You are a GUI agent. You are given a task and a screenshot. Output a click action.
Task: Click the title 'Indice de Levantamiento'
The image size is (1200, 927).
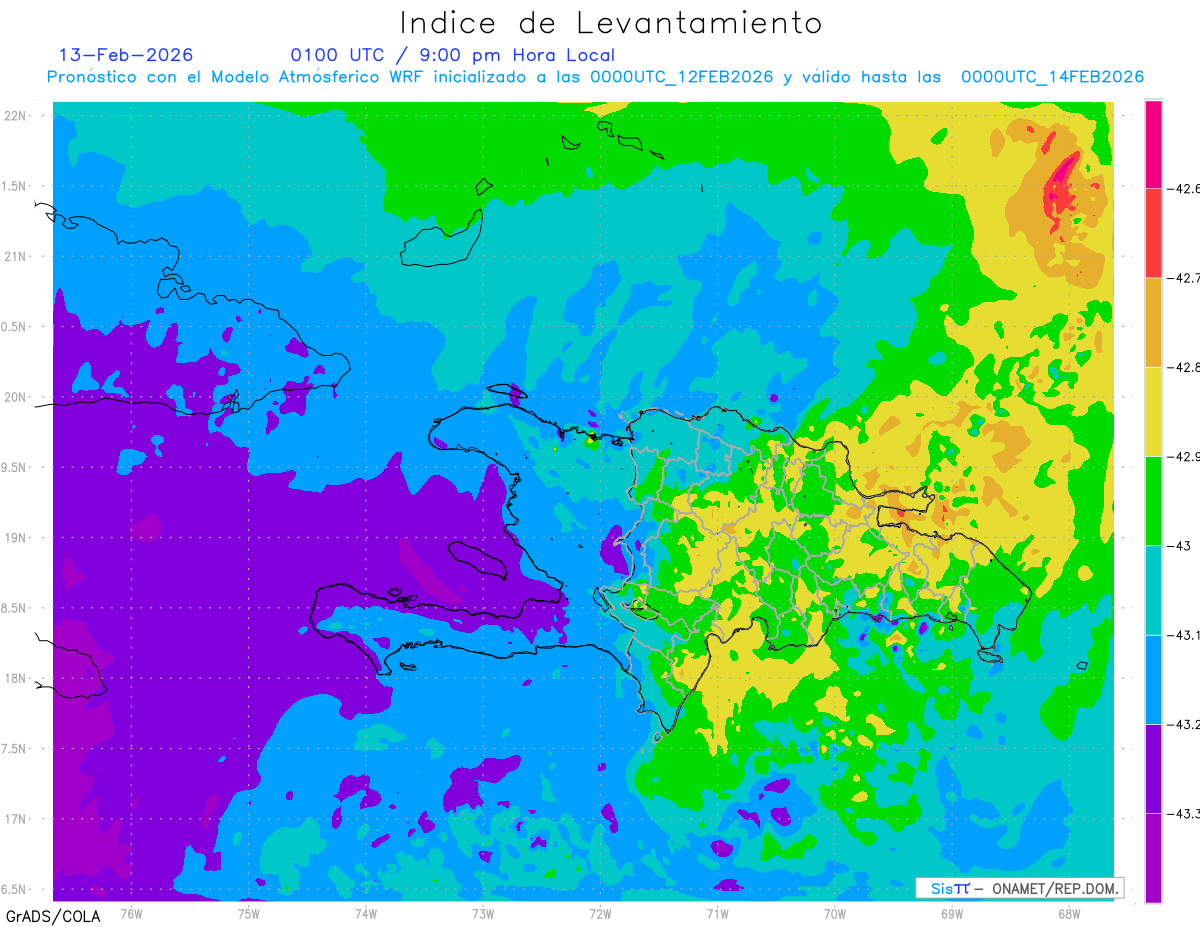611,23
